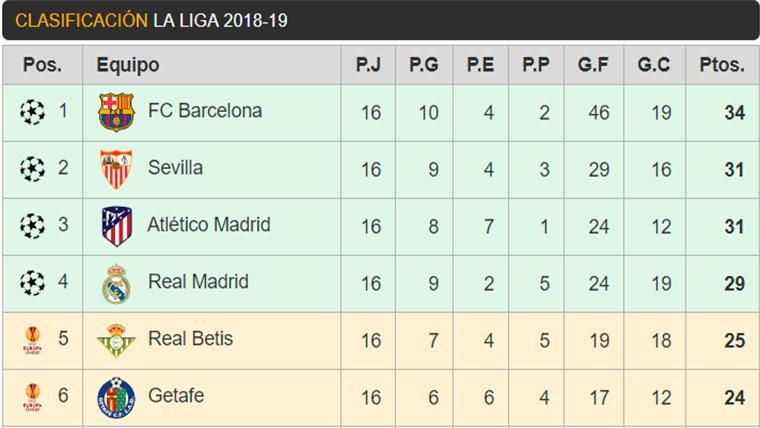Select the Real Betis team name
The height and width of the screenshot is (428, 760).
click(x=190, y=339)
